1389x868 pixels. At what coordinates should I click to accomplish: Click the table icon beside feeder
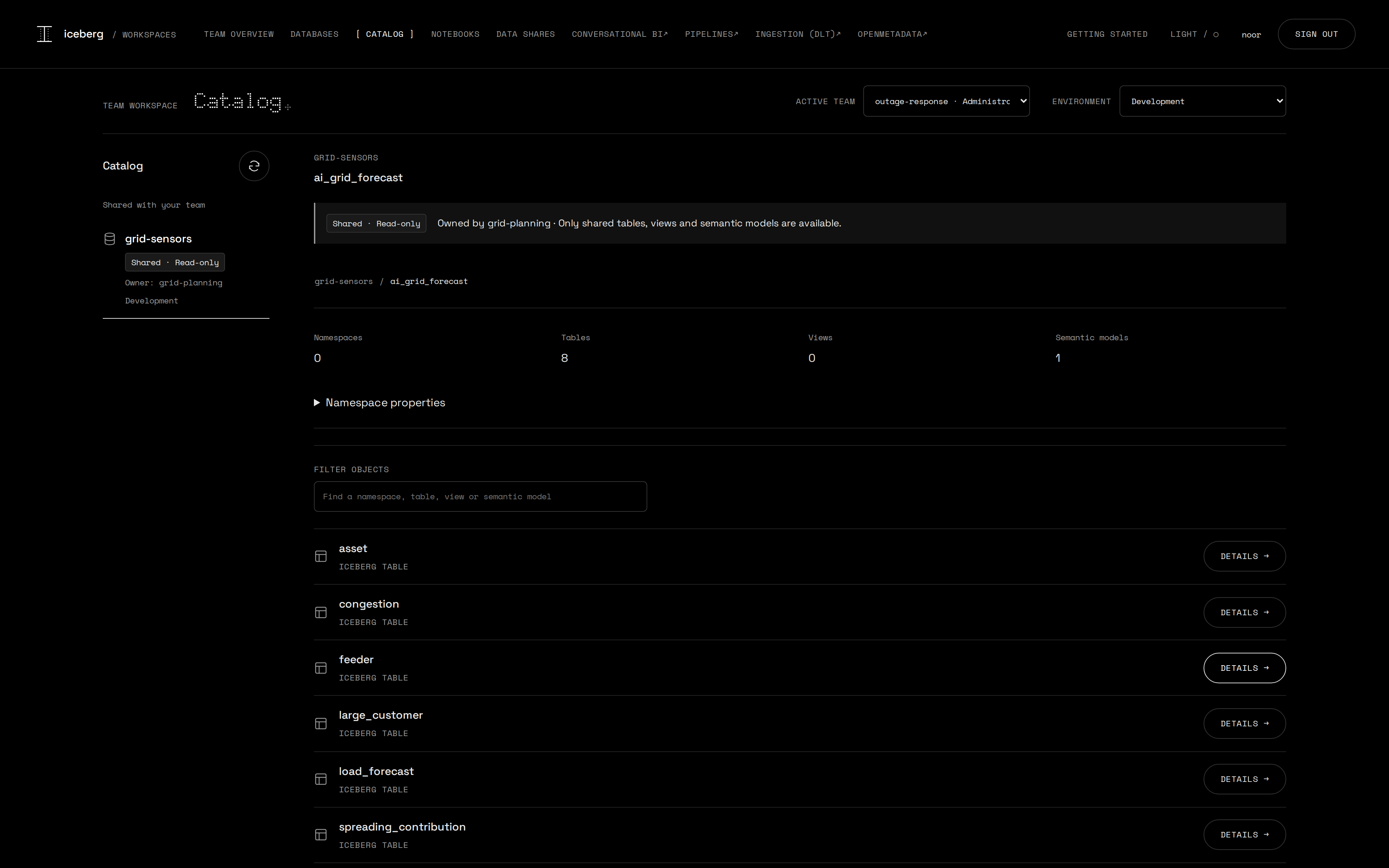click(321, 668)
